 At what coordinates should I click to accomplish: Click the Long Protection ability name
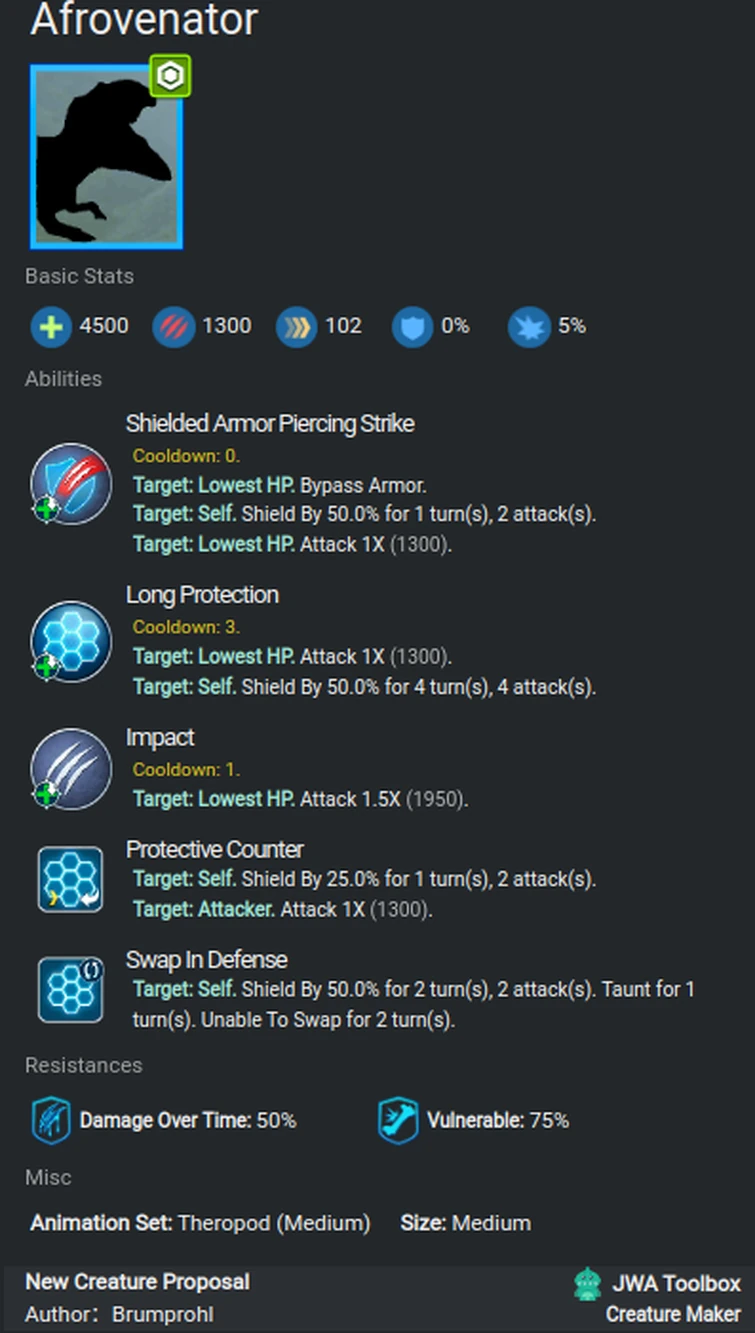pos(202,595)
